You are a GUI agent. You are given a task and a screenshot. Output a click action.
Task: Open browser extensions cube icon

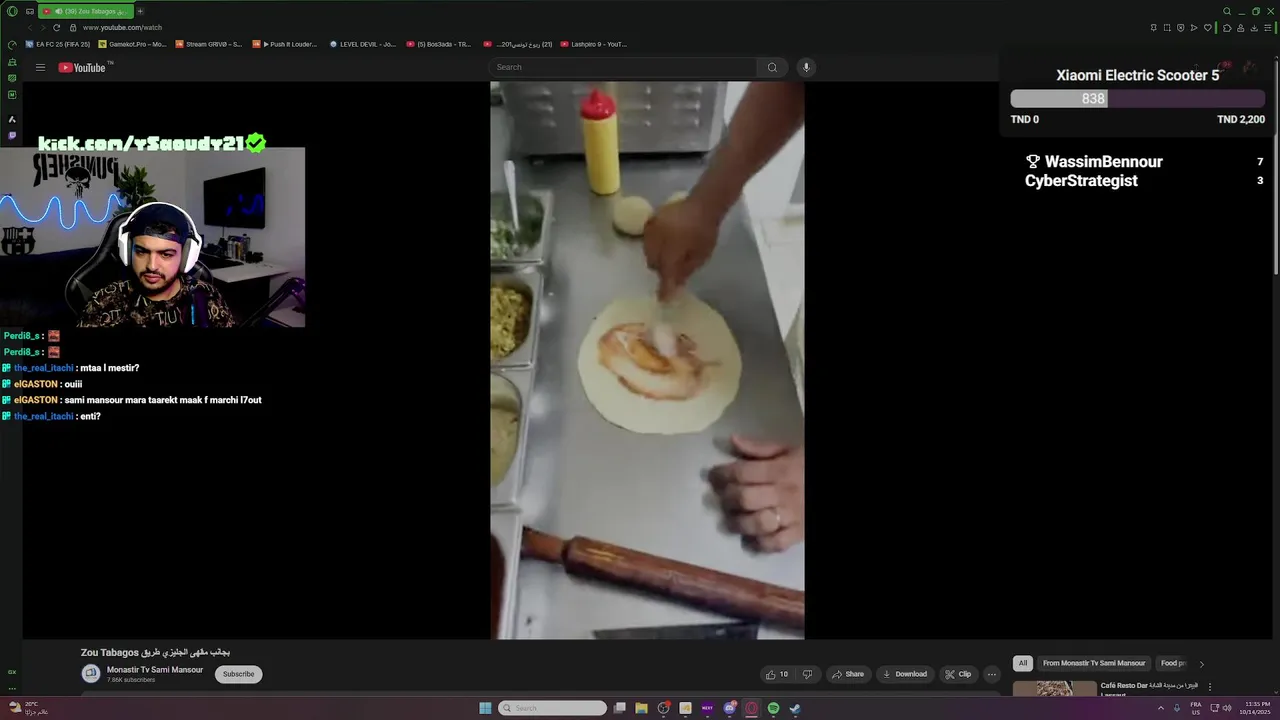coord(1227,28)
